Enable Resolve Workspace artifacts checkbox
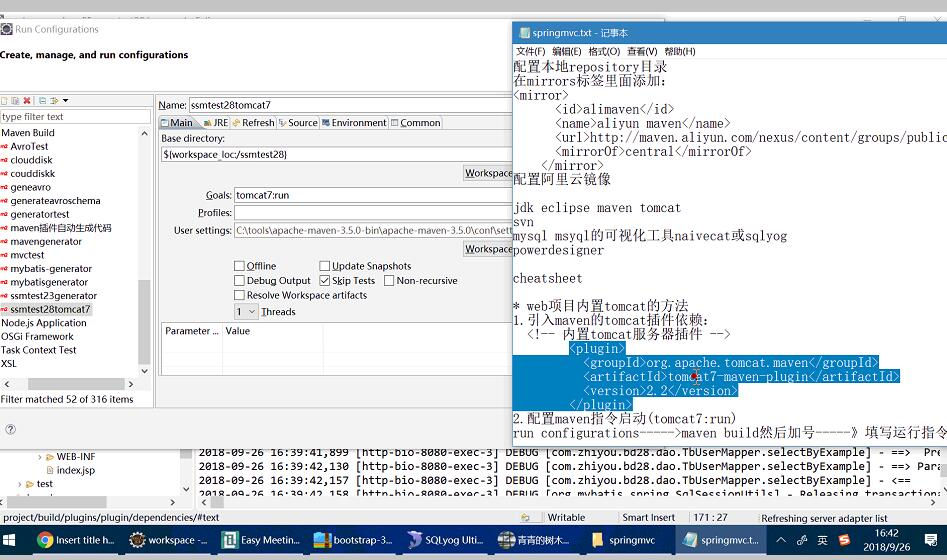This screenshot has width=947, height=560. click(x=239, y=295)
